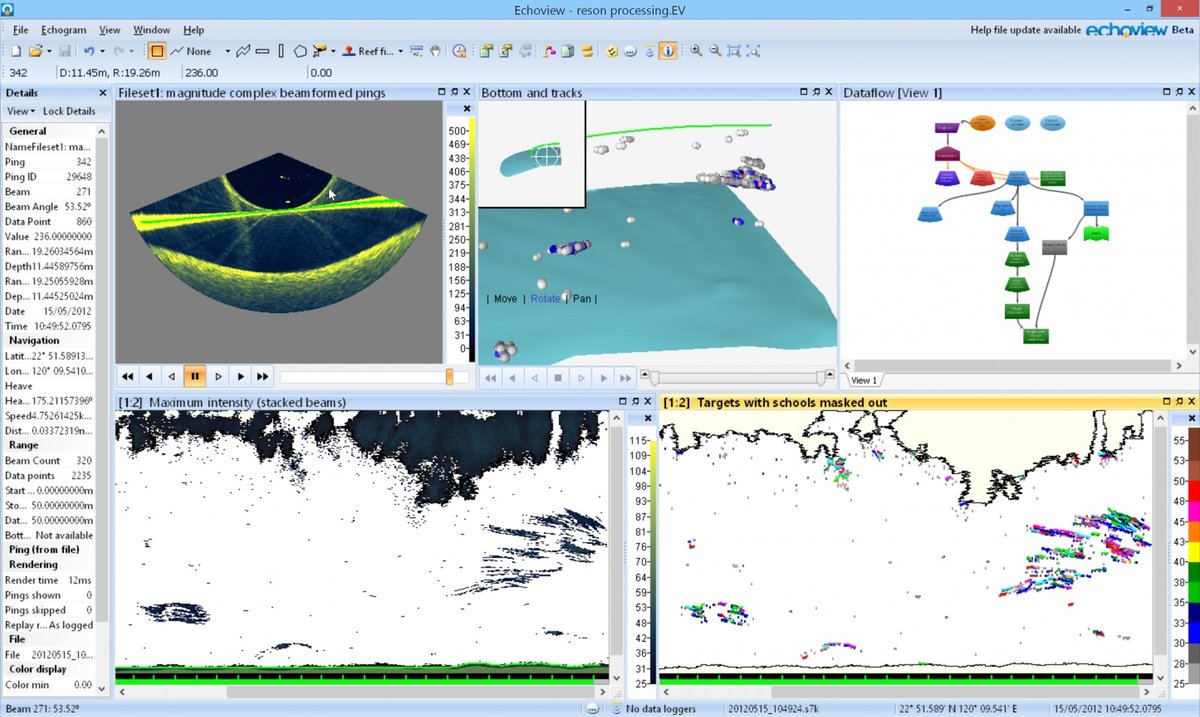This screenshot has height=717, width=1200.
Task: Click the gray node in Dataflow
Action: pos(1053,246)
